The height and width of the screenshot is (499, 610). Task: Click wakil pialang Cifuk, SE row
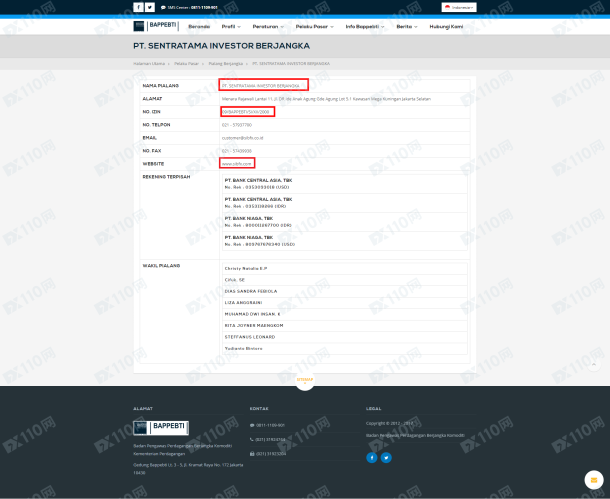[345, 280]
